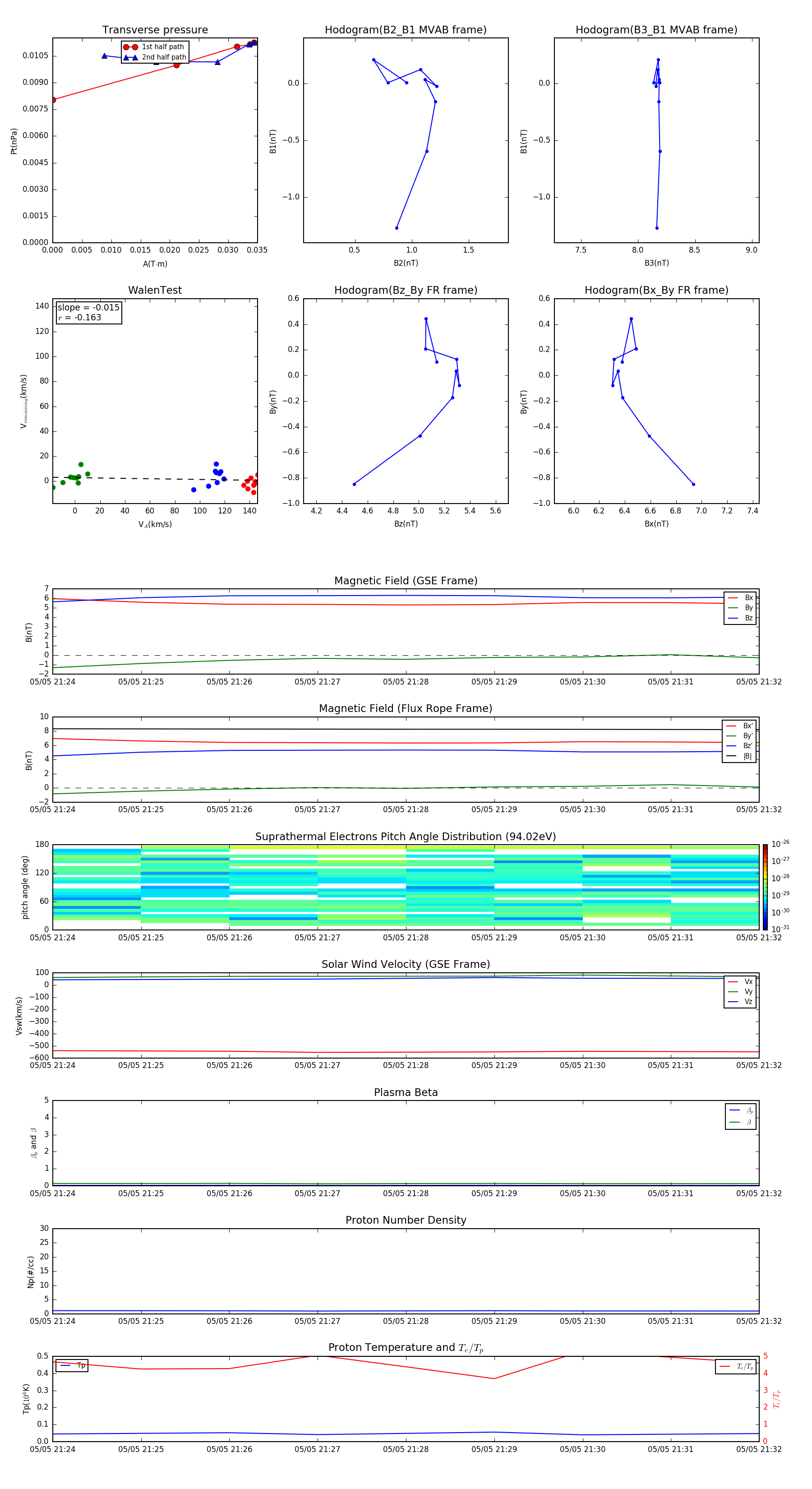Click the 'Transverse pressure' plot title
This screenshot has width=812, height=1489.
click(x=155, y=30)
